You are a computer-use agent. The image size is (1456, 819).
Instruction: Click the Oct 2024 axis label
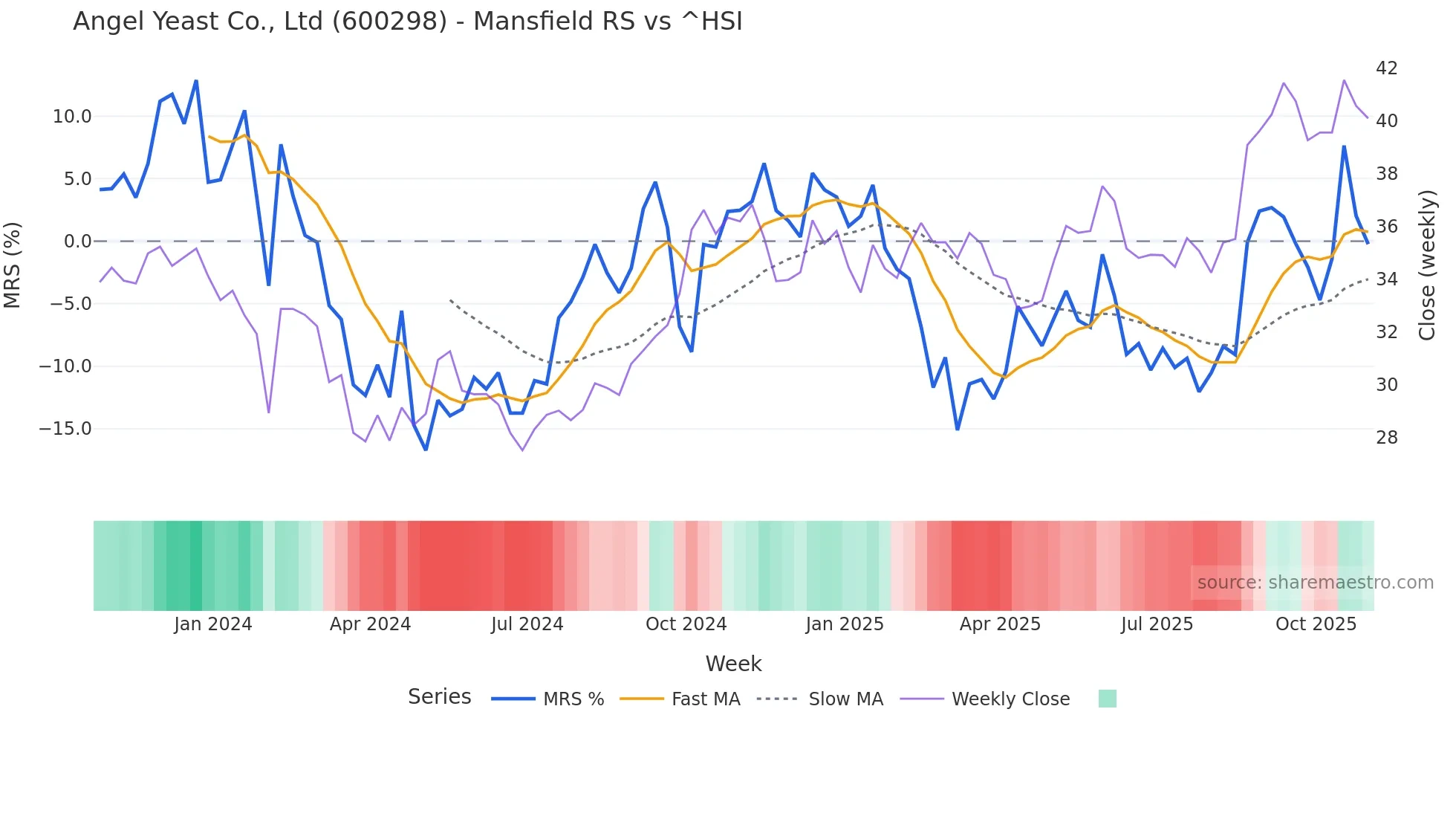tap(686, 624)
